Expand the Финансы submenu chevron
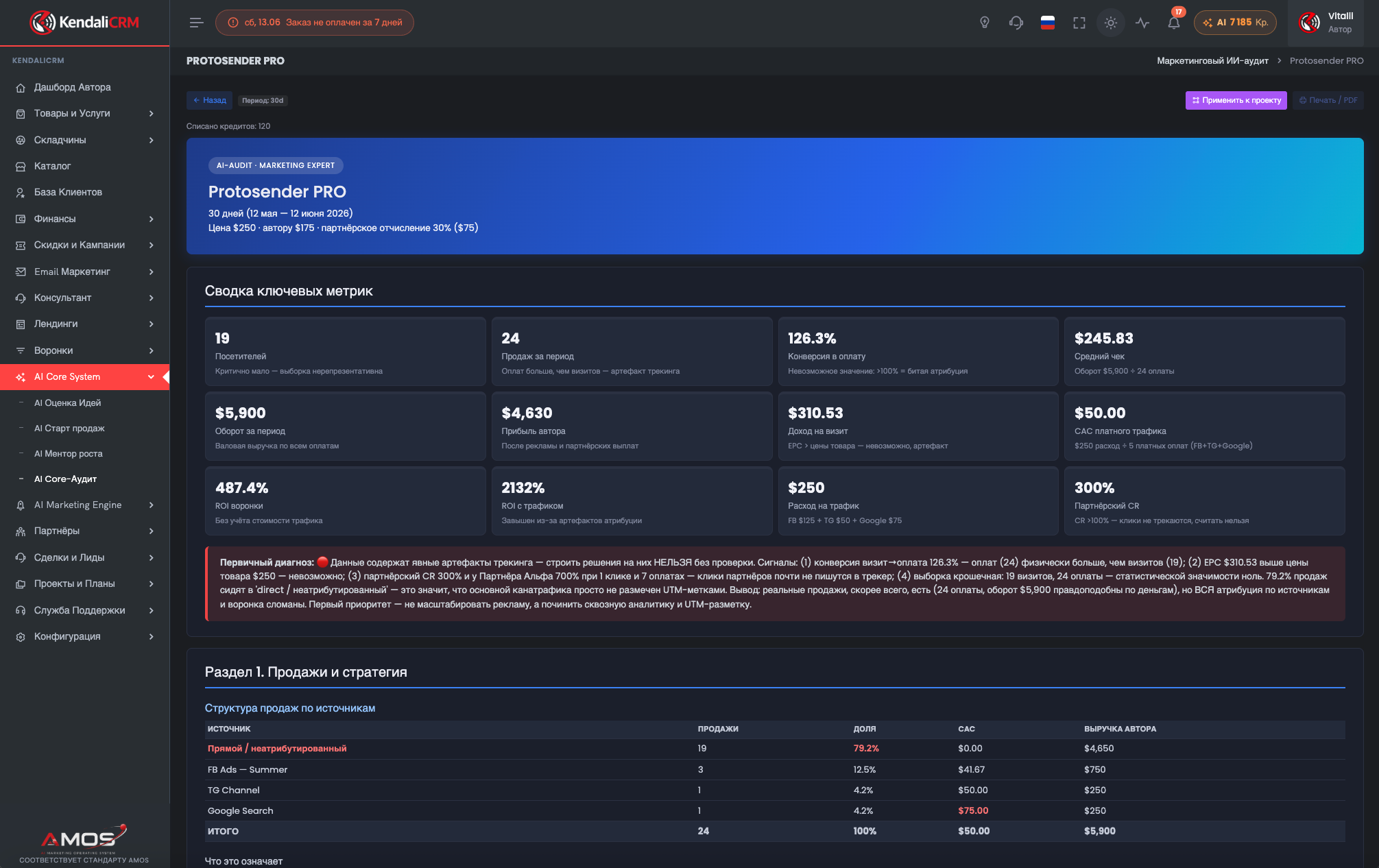 (152, 219)
